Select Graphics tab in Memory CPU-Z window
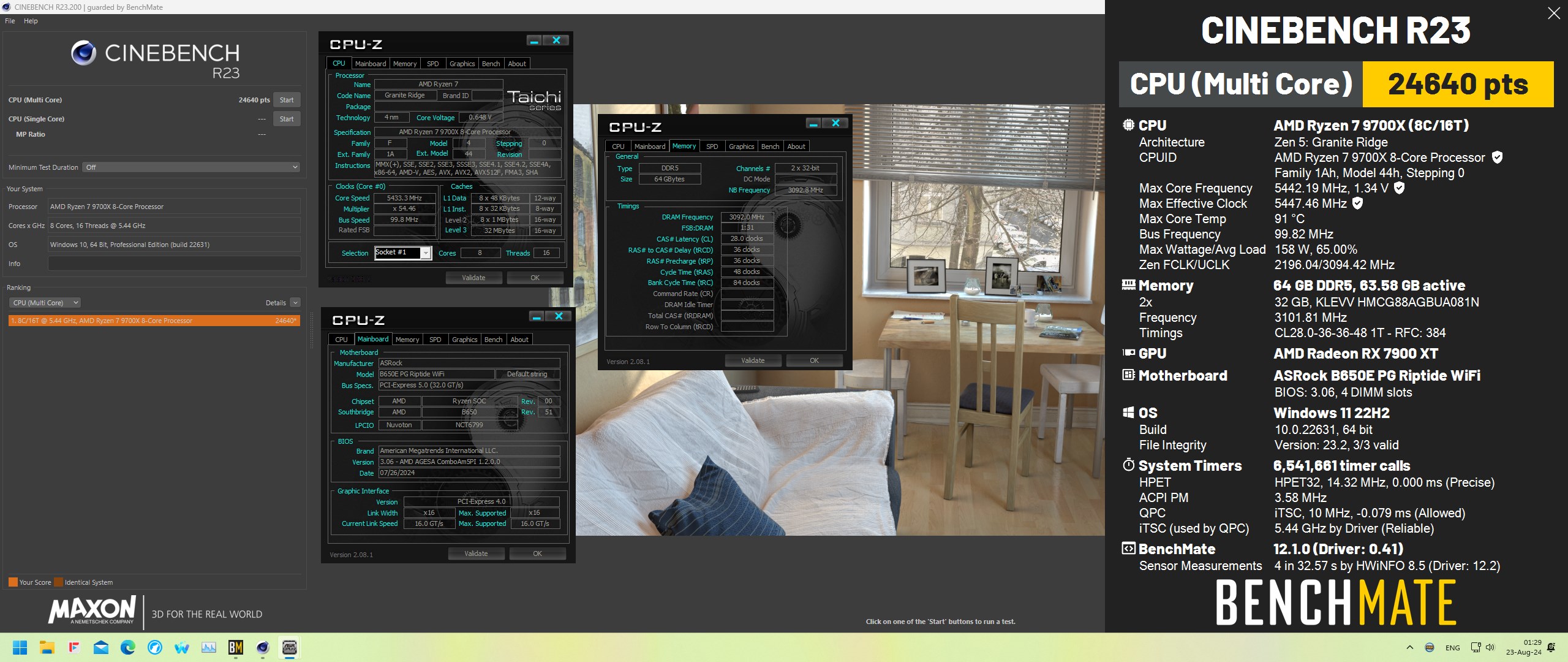This screenshot has height=662, width=1568. click(x=742, y=146)
